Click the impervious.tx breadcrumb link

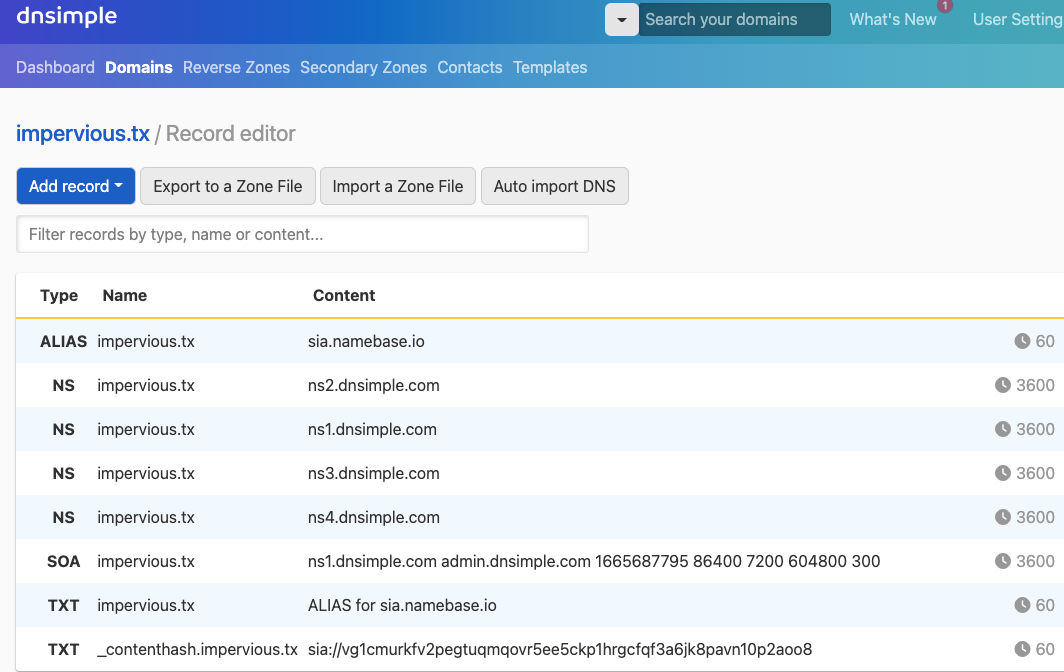point(83,134)
